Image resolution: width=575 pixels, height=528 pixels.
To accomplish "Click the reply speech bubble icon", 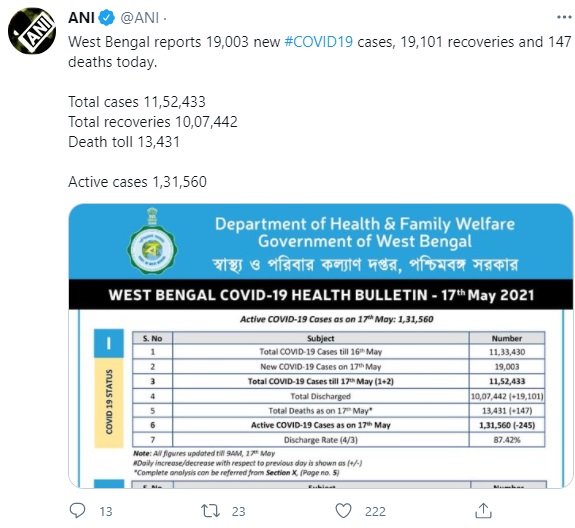I will 77,511.
